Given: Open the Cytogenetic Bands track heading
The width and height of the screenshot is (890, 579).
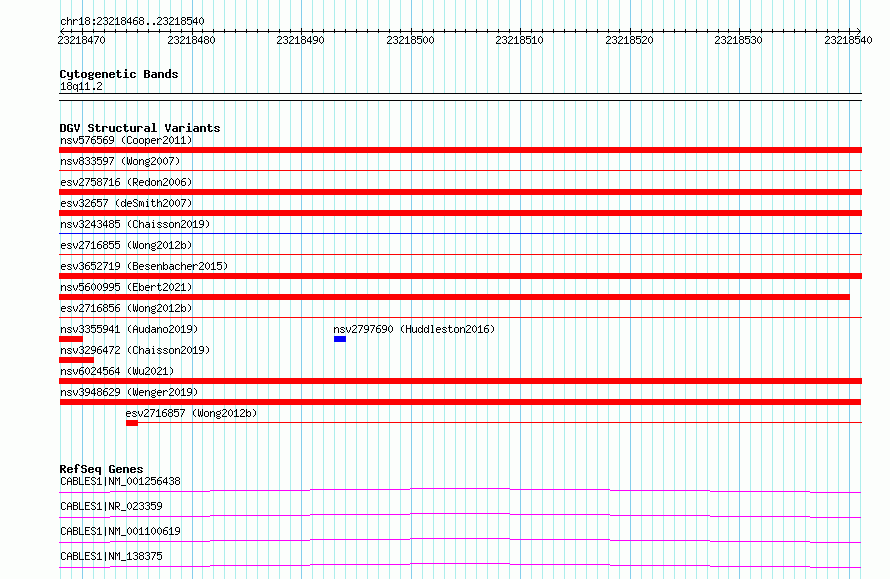Looking at the screenshot, I should (119, 74).
